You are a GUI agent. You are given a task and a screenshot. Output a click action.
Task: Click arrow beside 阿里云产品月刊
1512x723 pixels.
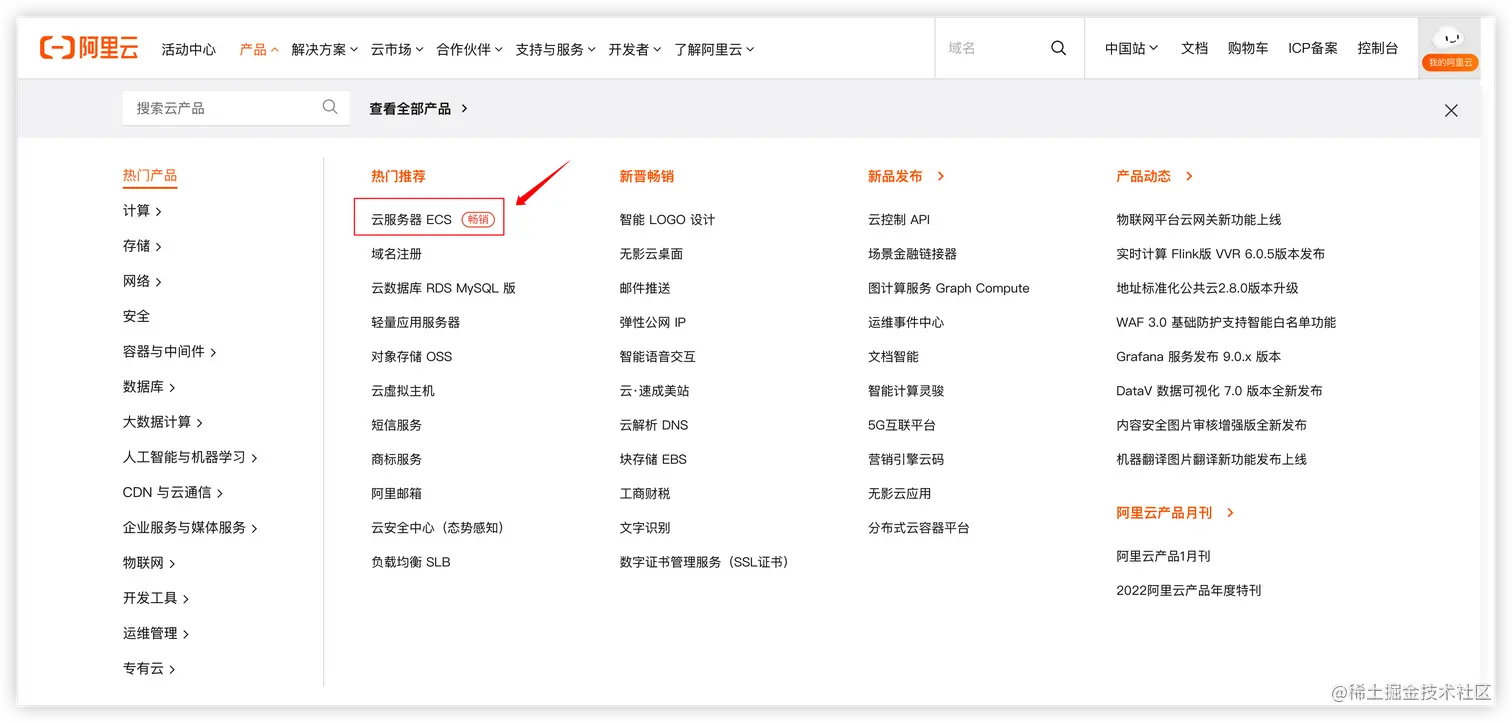pyautogui.click(x=1230, y=512)
